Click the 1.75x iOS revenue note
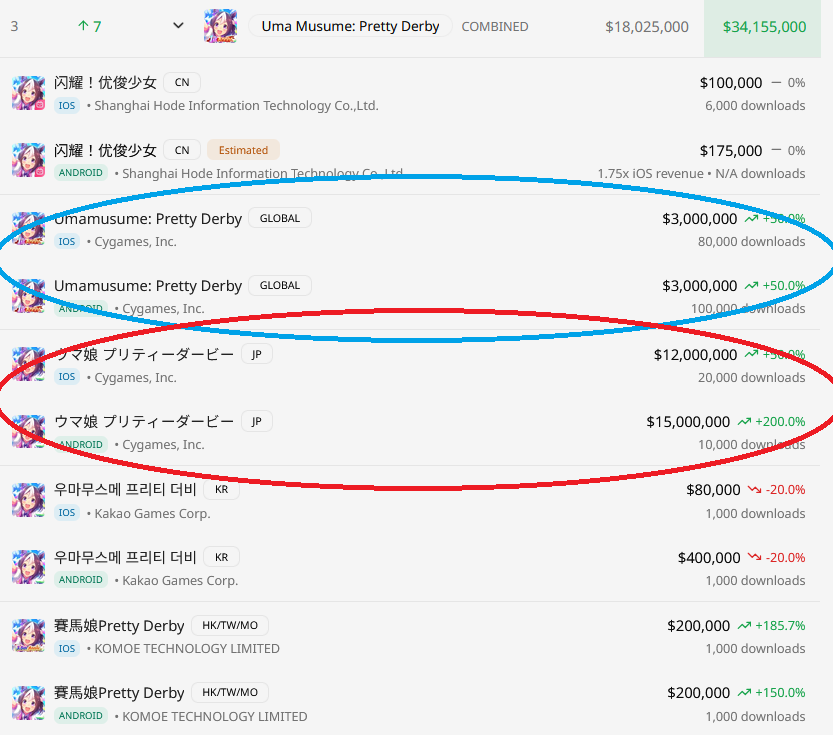This screenshot has width=833, height=735. [650, 174]
